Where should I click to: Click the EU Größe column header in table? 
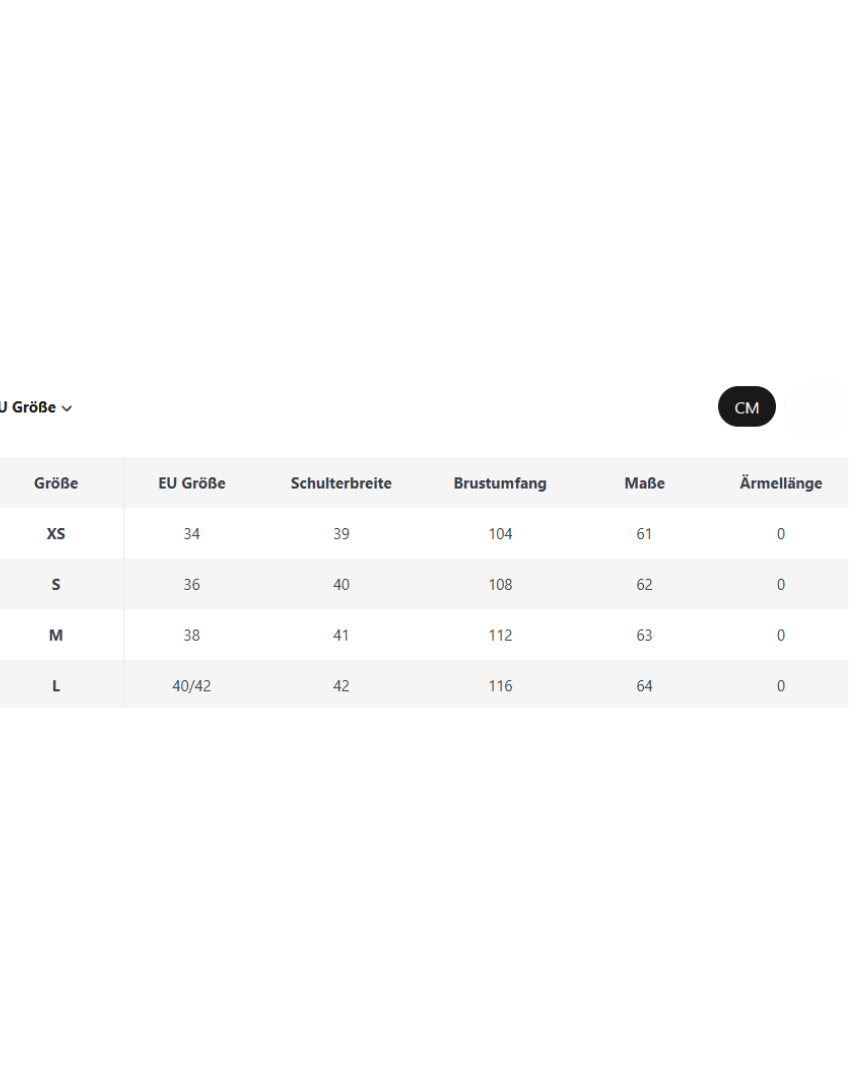pyautogui.click(x=192, y=483)
